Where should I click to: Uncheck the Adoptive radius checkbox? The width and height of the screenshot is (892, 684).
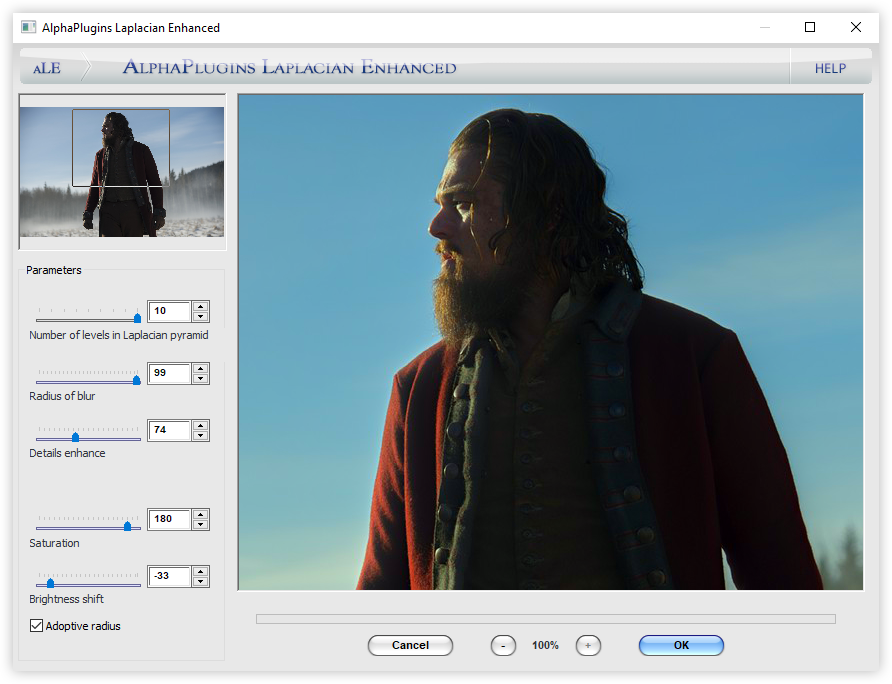pos(36,626)
